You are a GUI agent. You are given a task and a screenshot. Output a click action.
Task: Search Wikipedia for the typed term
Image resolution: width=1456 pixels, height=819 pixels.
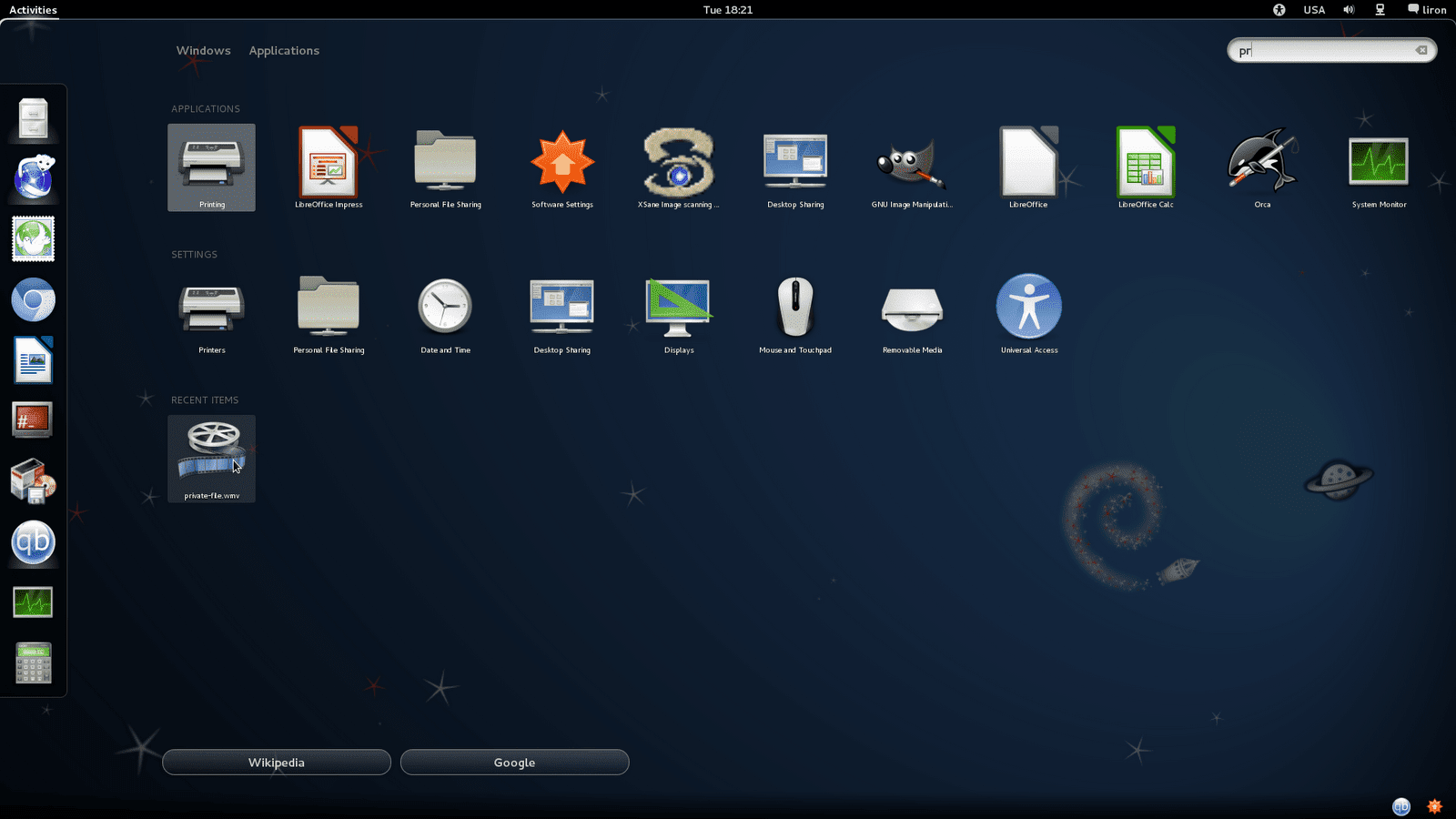(277, 763)
